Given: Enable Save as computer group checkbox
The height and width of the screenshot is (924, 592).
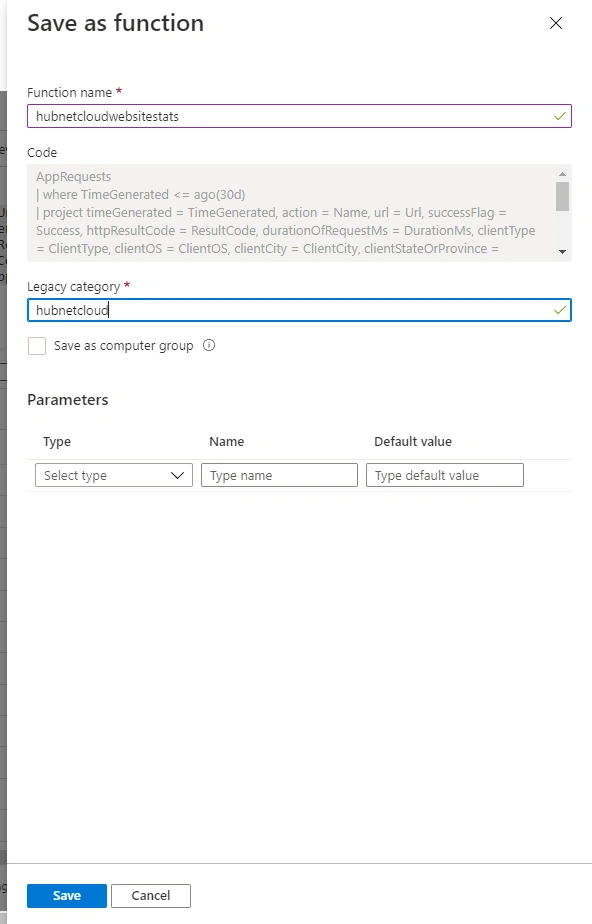Looking at the screenshot, I should 37,346.
